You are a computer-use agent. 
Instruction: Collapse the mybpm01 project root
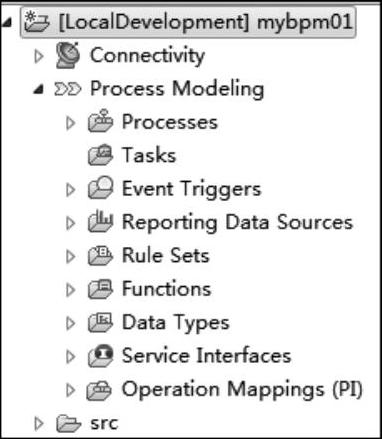pyautogui.click(x=7, y=23)
